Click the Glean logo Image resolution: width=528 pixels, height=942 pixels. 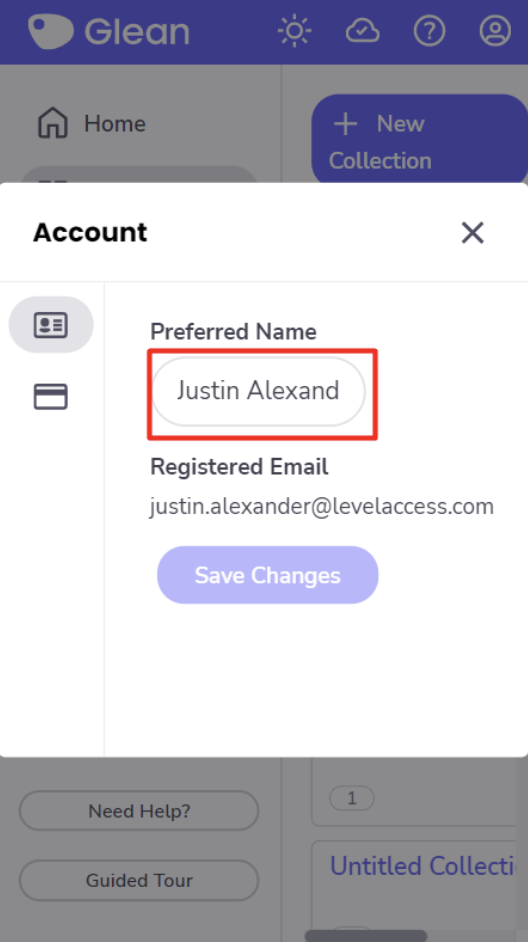pos(109,31)
